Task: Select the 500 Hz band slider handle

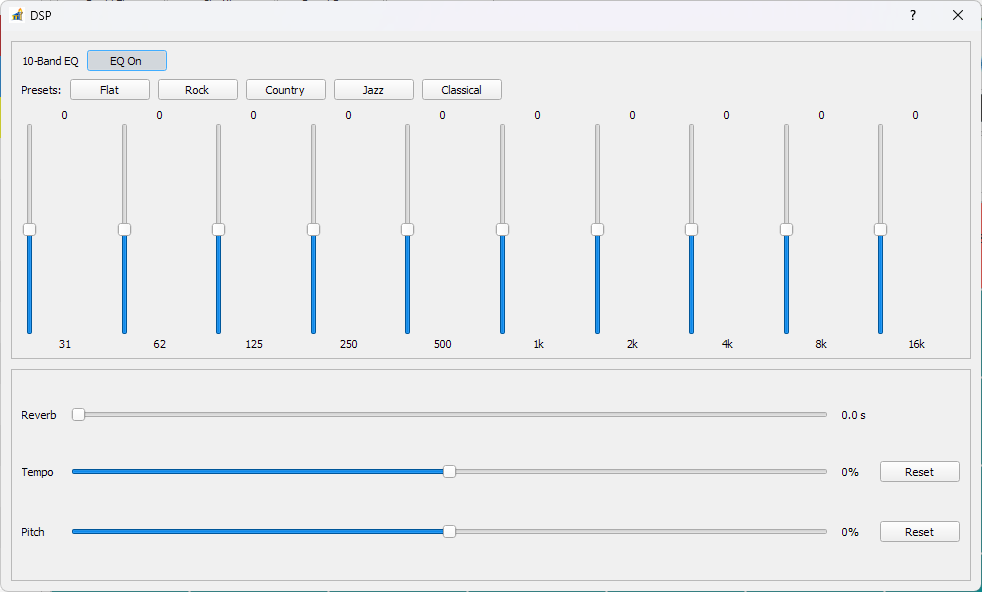Action: click(x=407, y=229)
